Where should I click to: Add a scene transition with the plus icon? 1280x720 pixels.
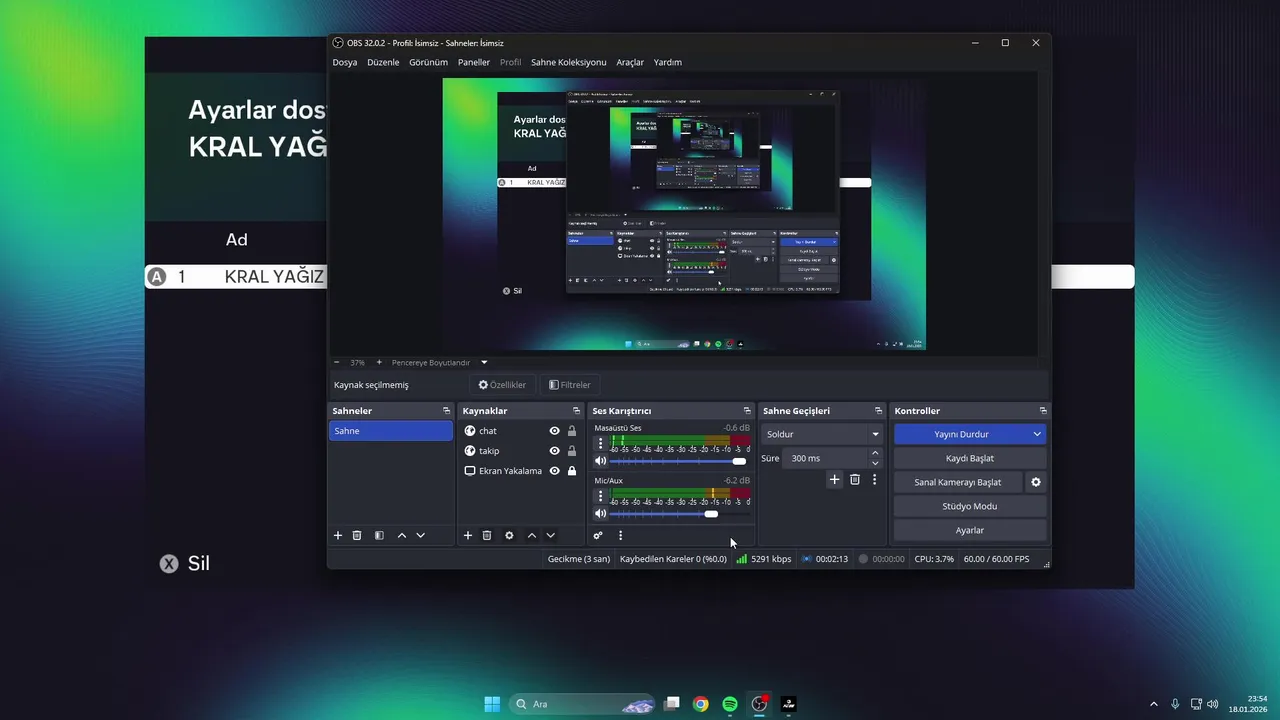pos(835,480)
